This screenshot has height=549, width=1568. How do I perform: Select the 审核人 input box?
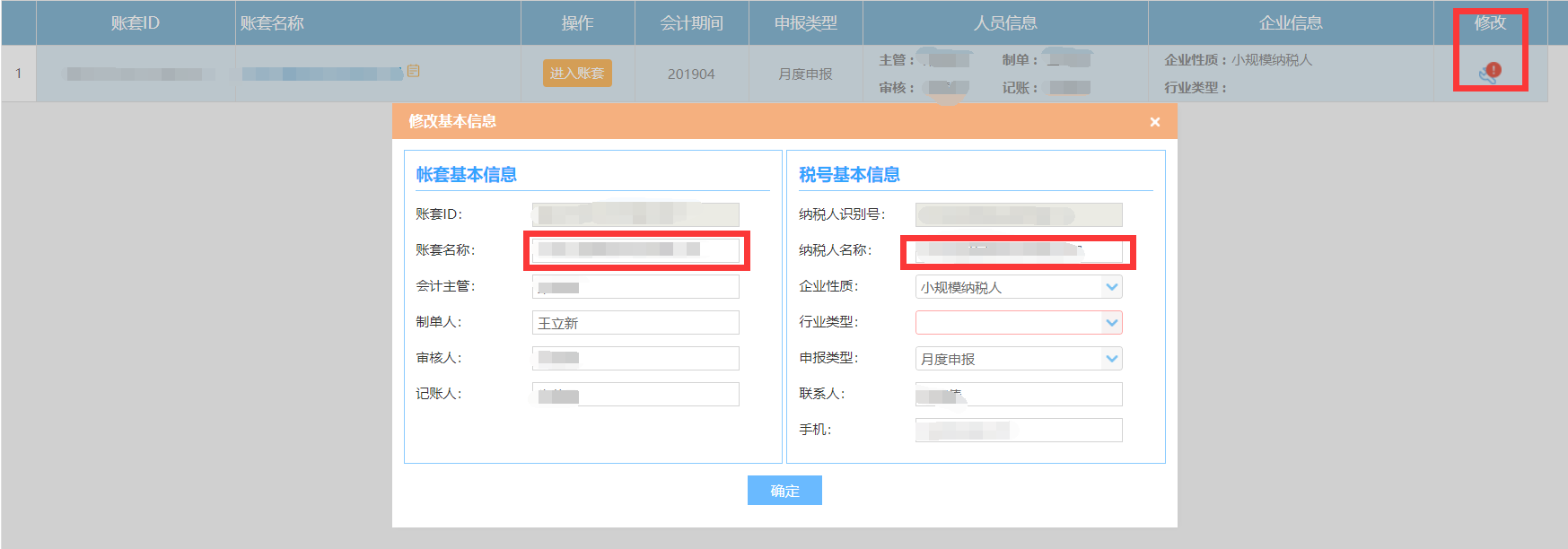click(x=635, y=359)
